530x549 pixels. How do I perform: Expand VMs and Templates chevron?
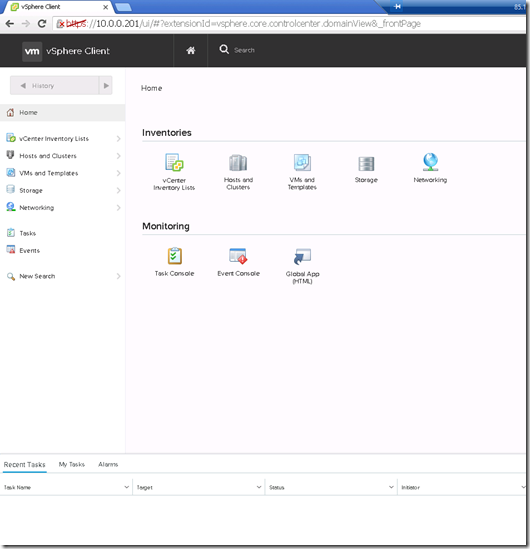pos(118,173)
